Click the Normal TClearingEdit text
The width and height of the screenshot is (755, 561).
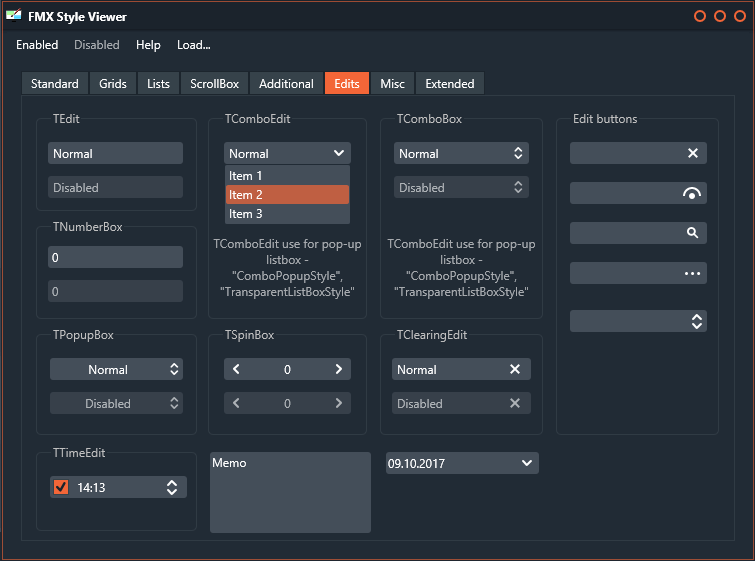point(417,370)
